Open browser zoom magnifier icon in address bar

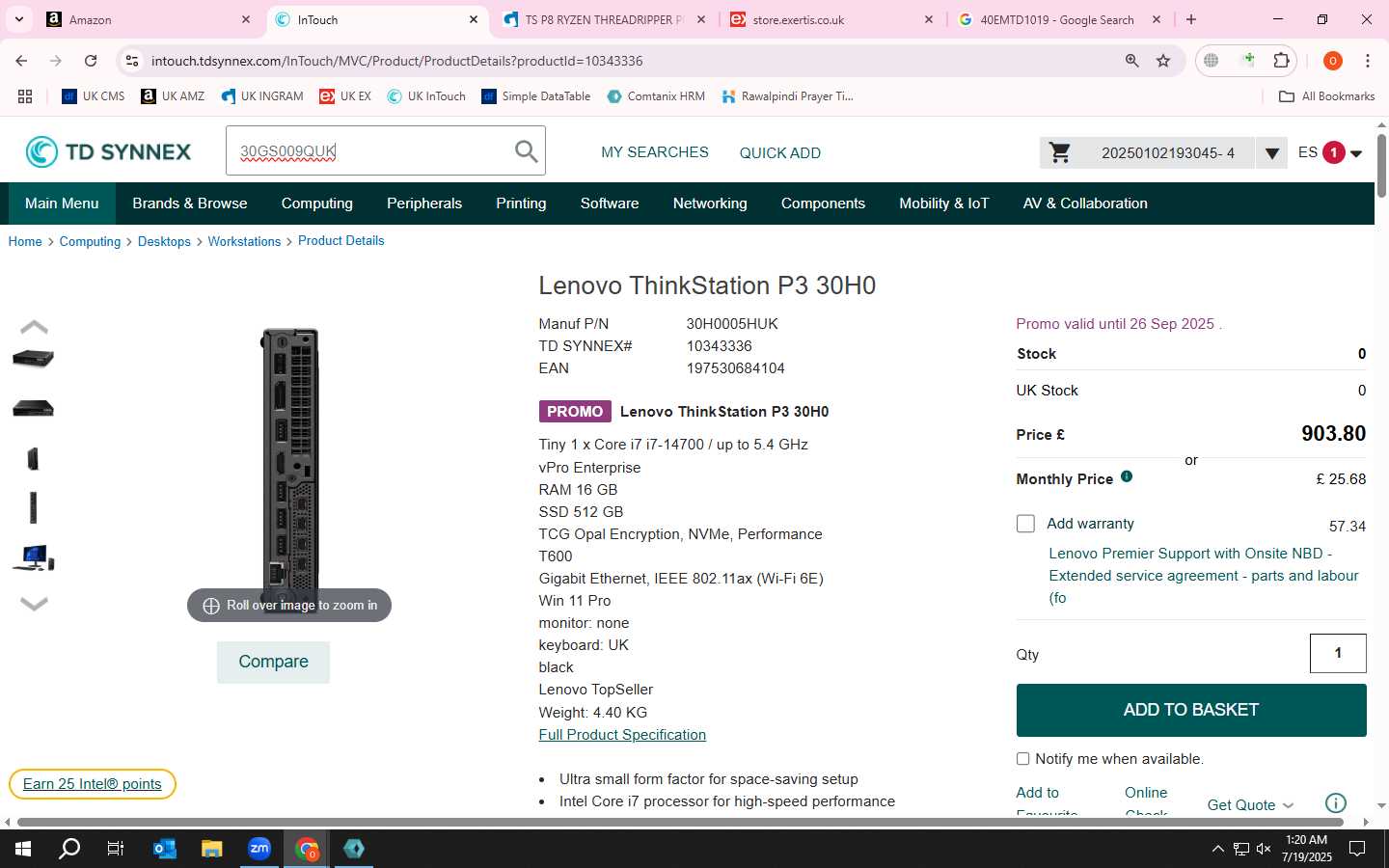pyautogui.click(x=1132, y=61)
